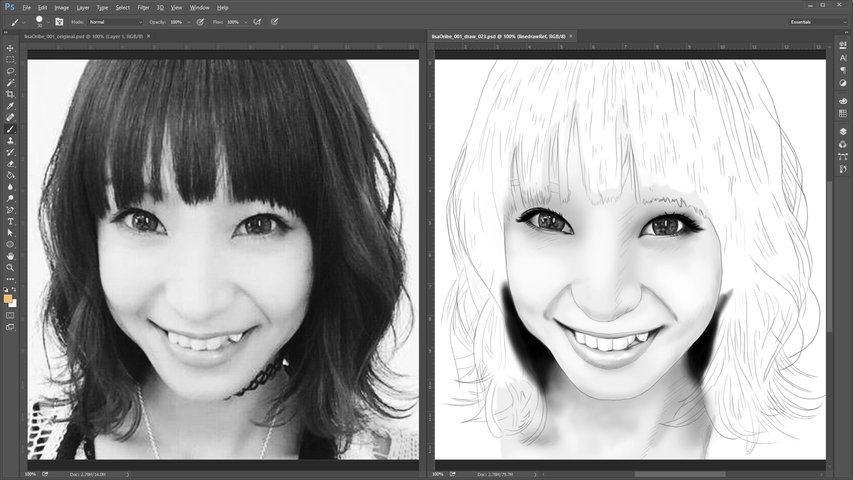
Task: Select the History Brush tool
Action: (10, 152)
